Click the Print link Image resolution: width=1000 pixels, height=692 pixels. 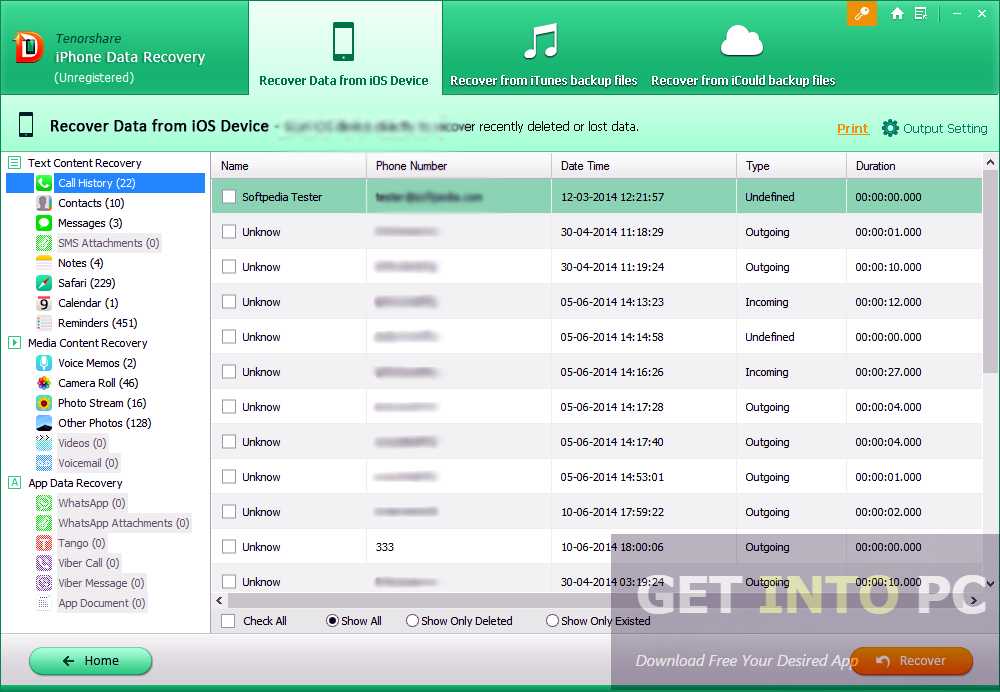[x=853, y=128]
